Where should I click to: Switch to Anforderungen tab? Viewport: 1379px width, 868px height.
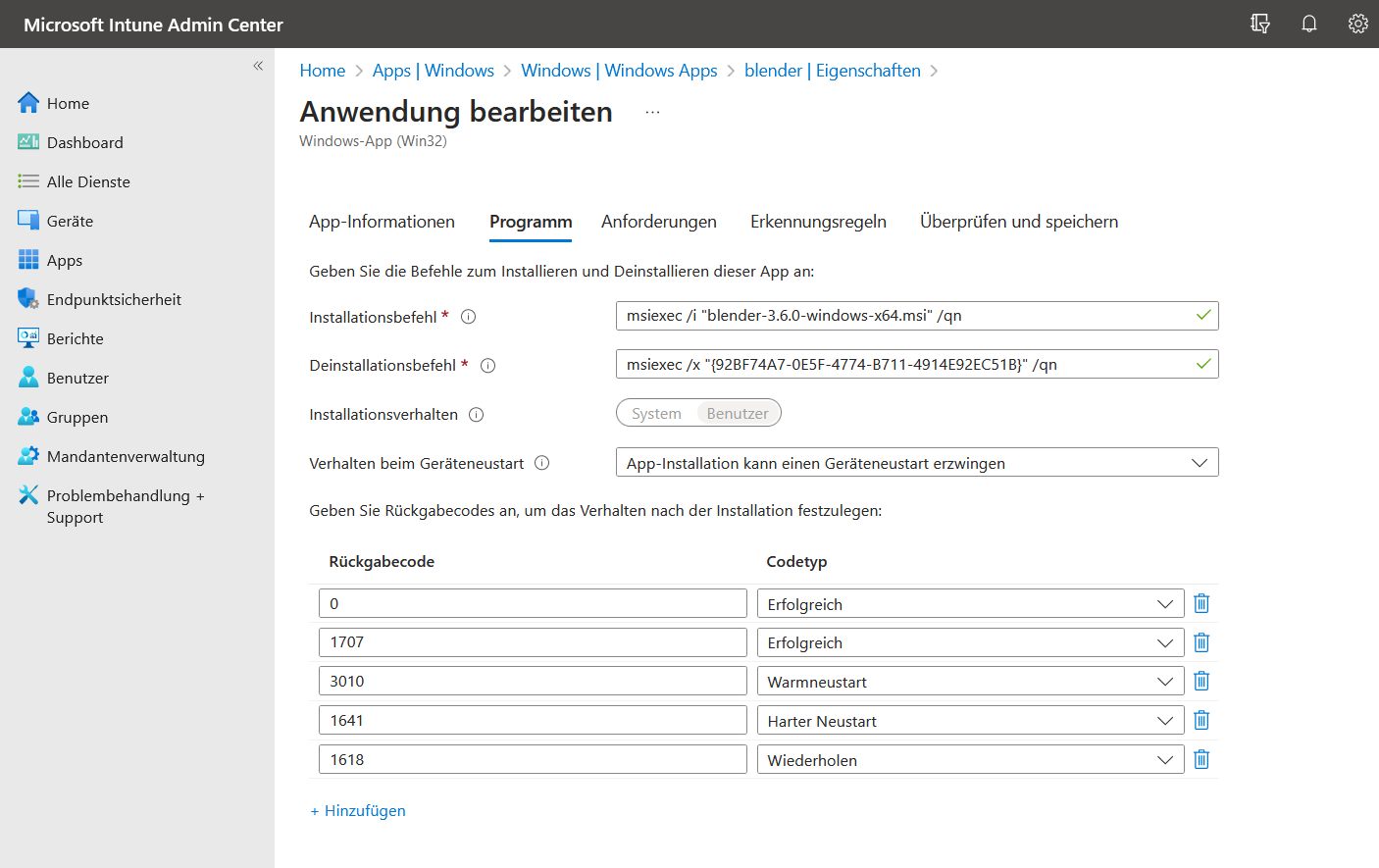click(x=659, y=222)
